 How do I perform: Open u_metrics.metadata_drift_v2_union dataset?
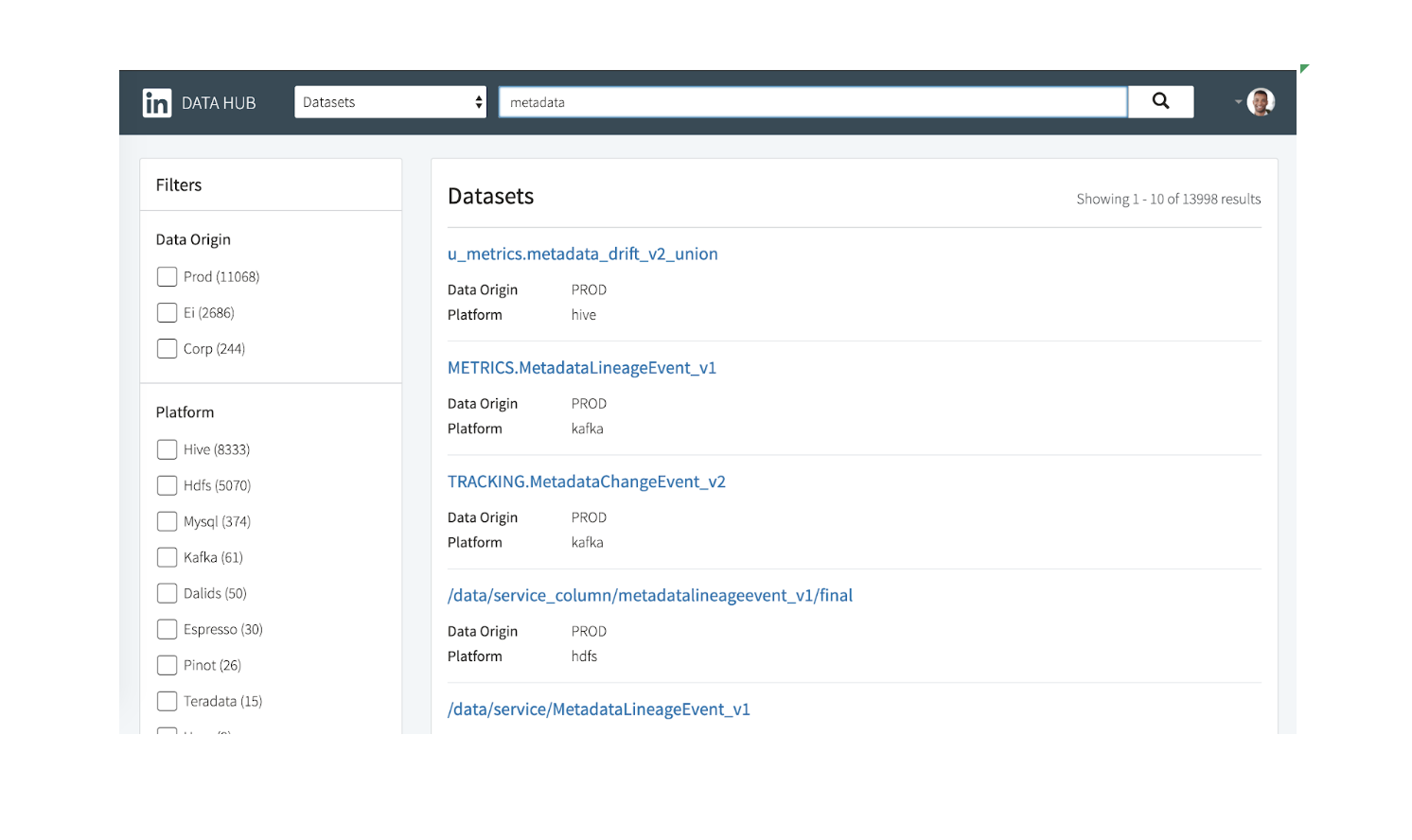coord(582,254)
